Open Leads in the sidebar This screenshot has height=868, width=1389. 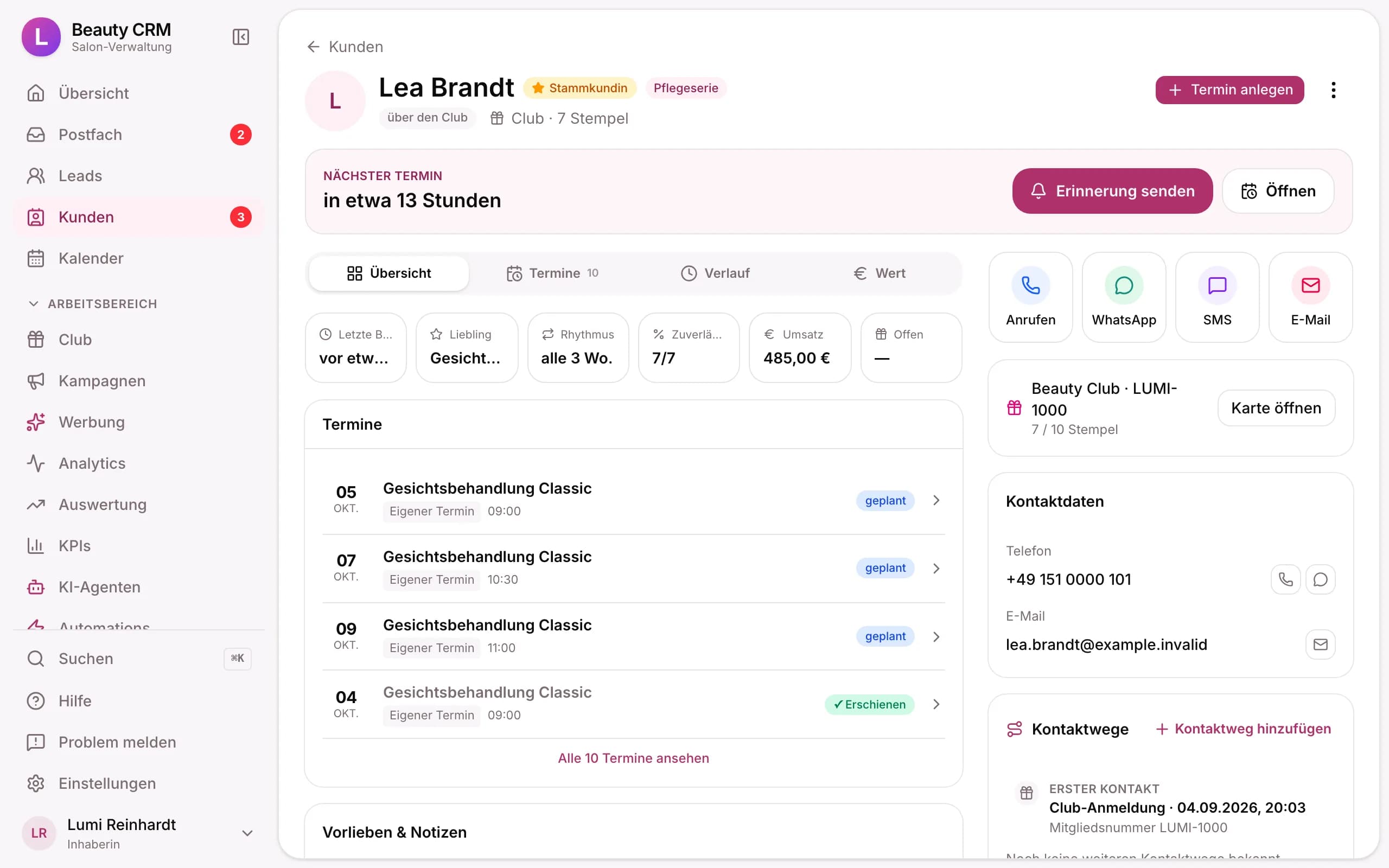[x=139, y=176]
